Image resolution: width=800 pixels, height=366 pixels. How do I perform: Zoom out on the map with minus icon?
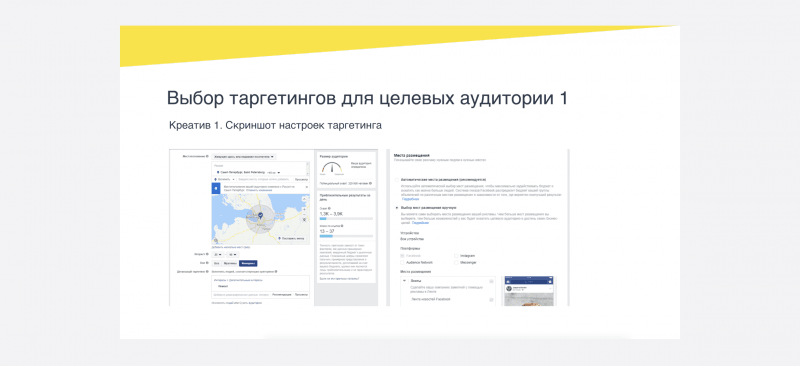coord(305,215)
